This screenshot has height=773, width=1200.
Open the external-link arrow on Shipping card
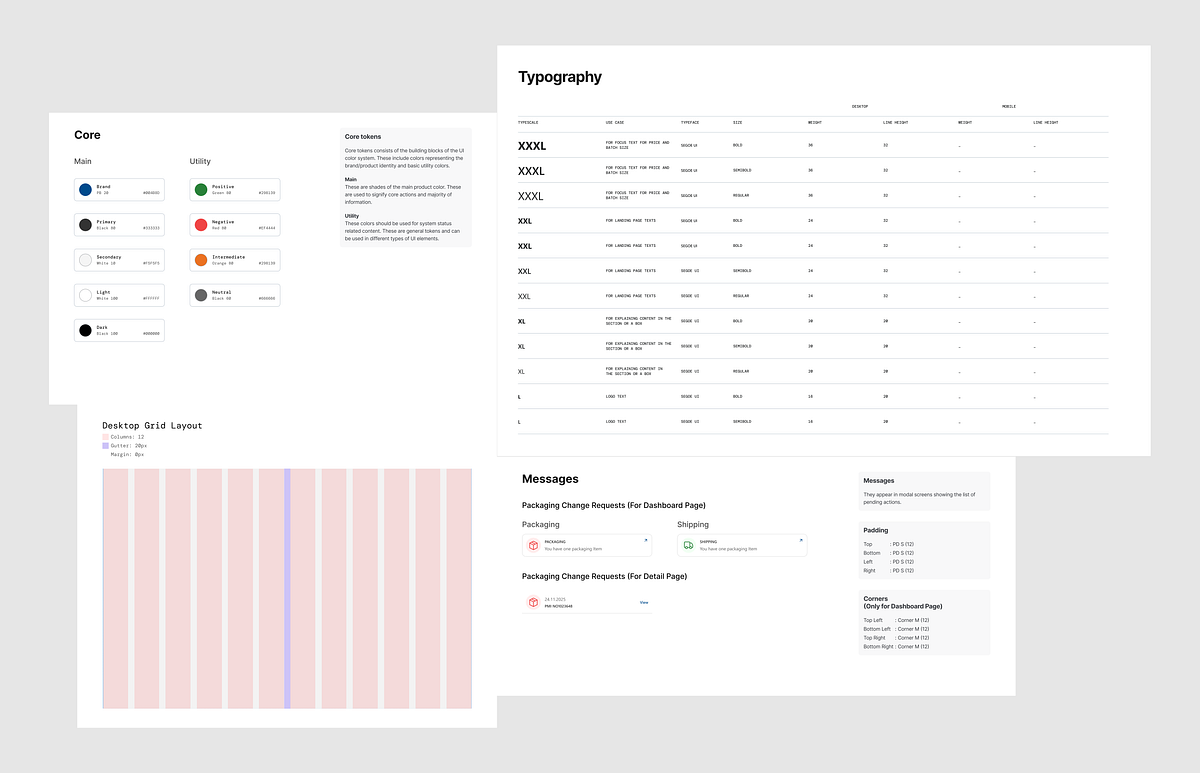click(x=801, y=540)
